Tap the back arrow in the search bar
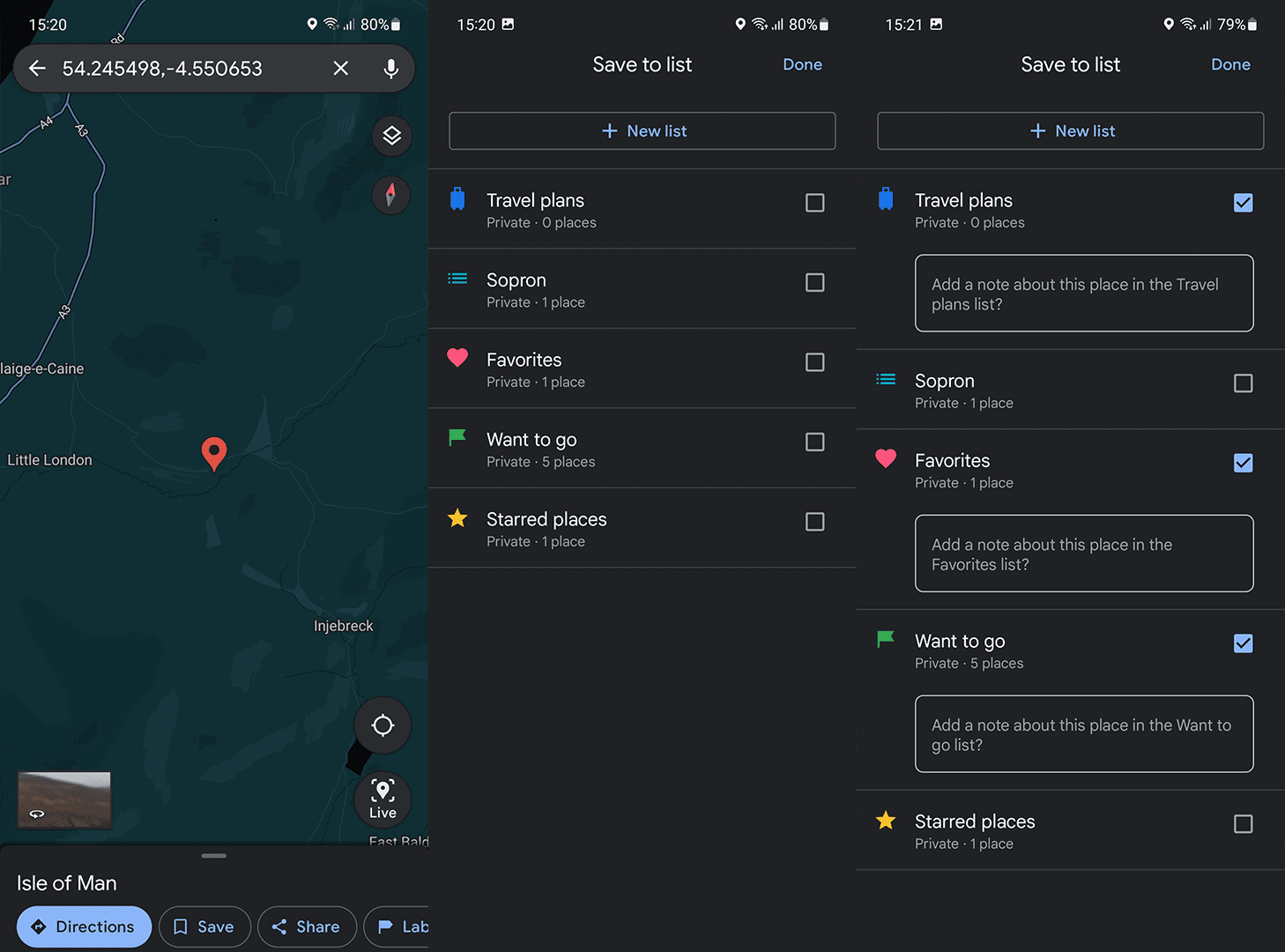The width and height of the screenshot is (1285, 952). 36,68
